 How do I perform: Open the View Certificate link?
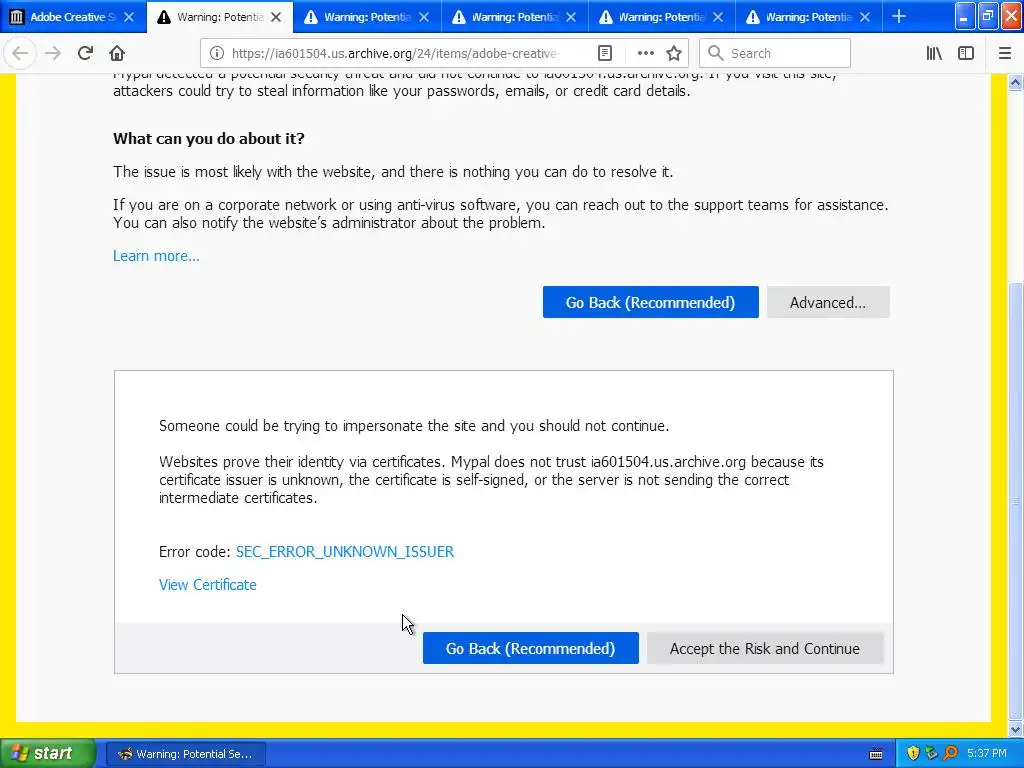(208, 584)
